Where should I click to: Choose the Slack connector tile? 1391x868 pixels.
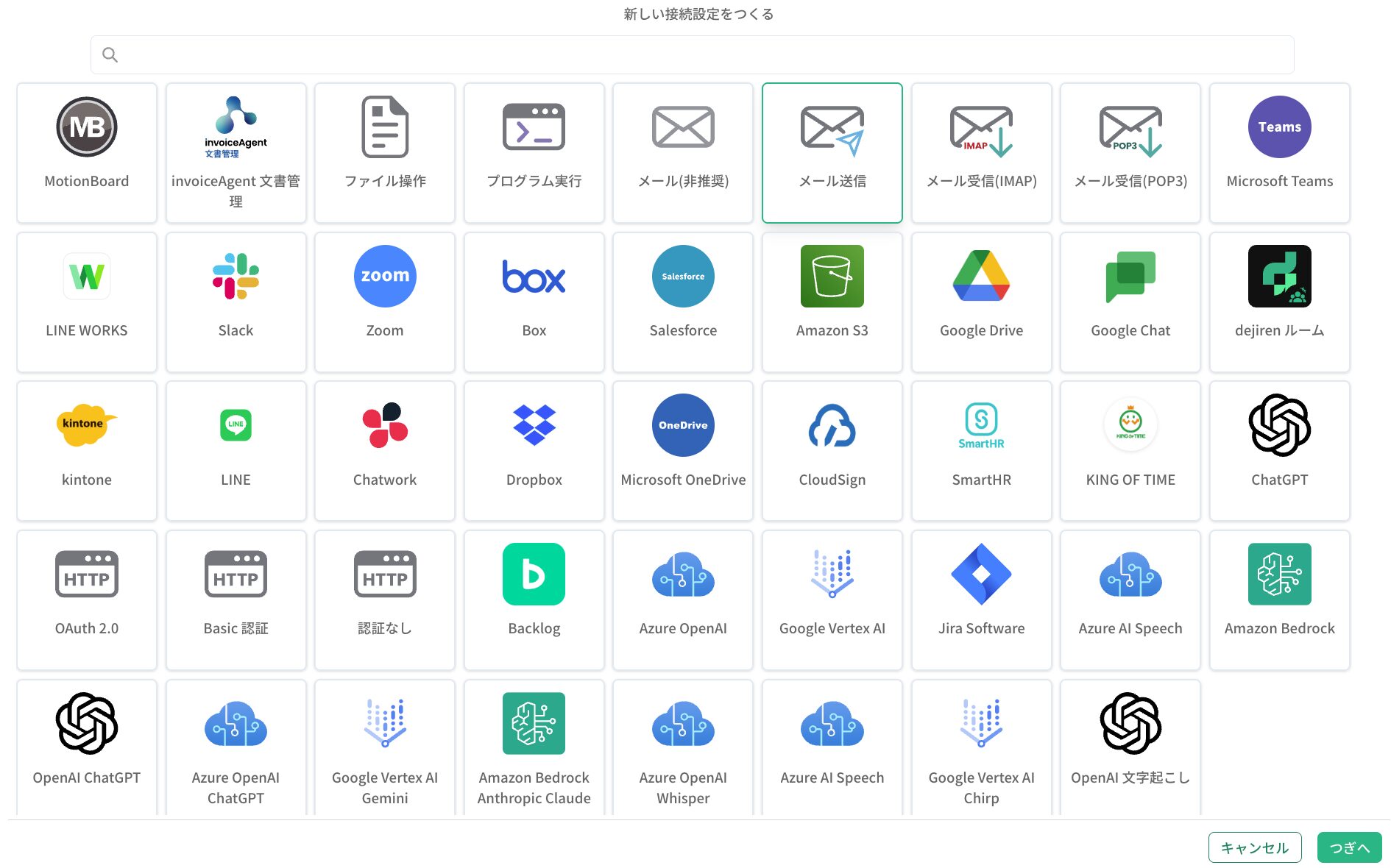(236, 302)
